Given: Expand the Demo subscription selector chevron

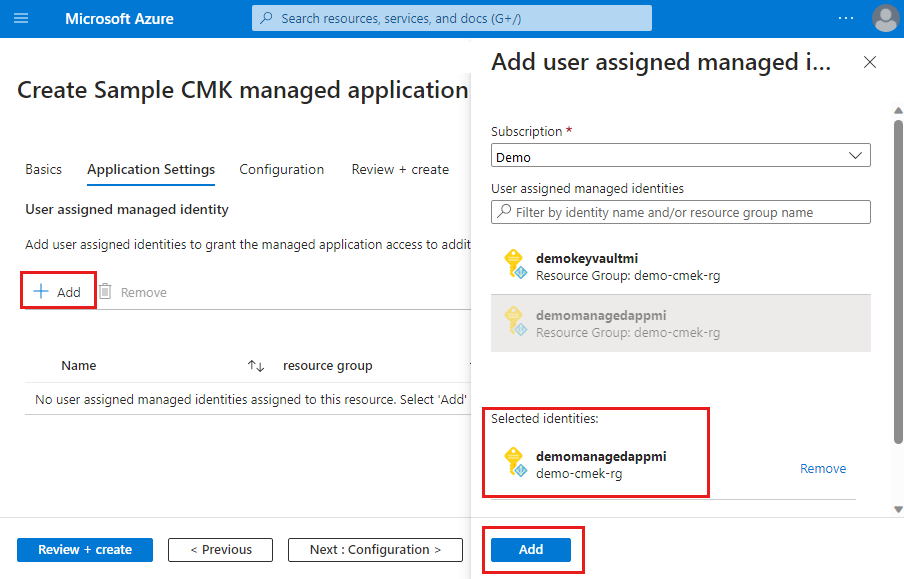Looking at the screenshot, I should 856,155.
